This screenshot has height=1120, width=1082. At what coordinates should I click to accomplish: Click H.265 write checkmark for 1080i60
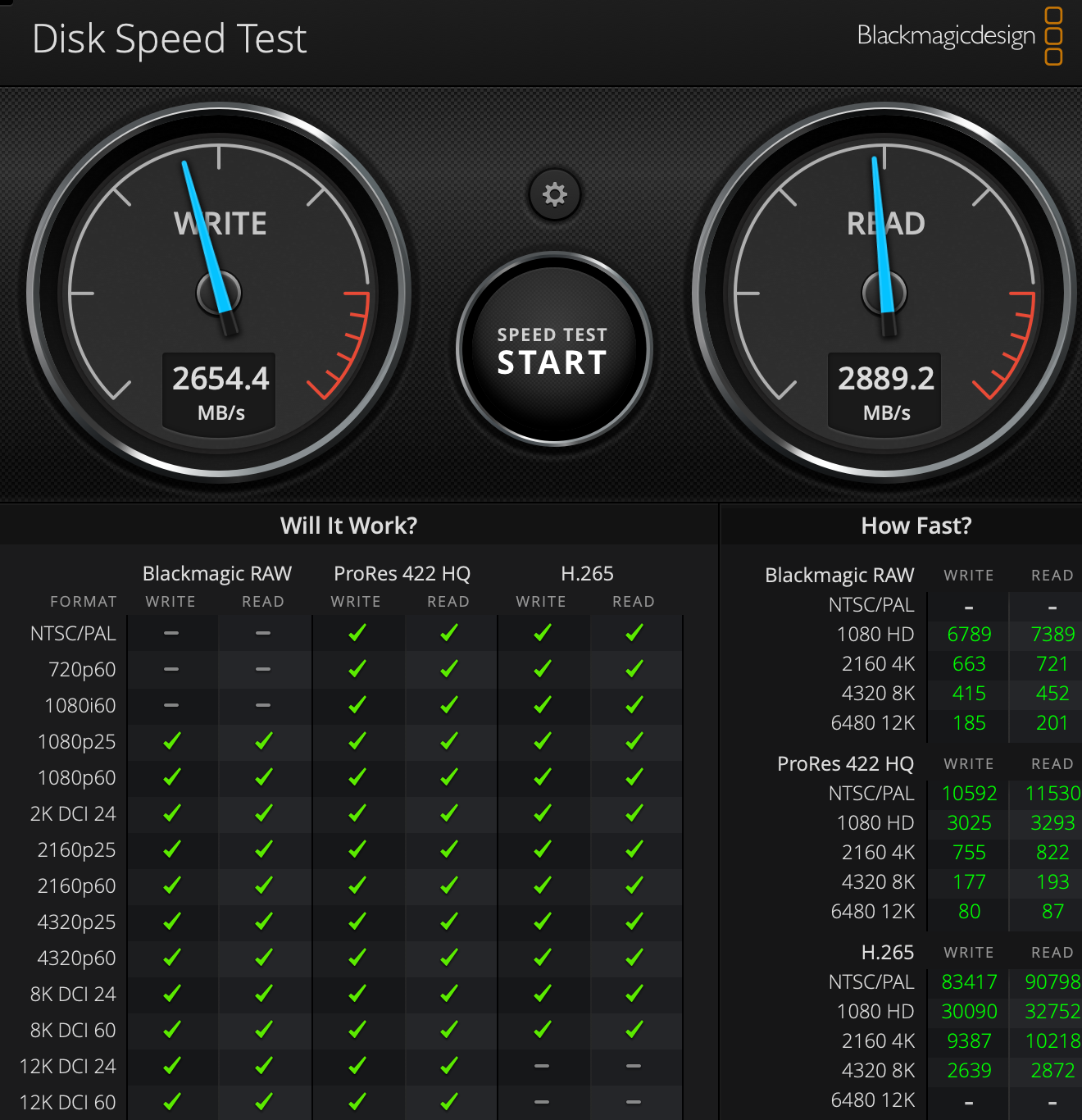(542, 705)
